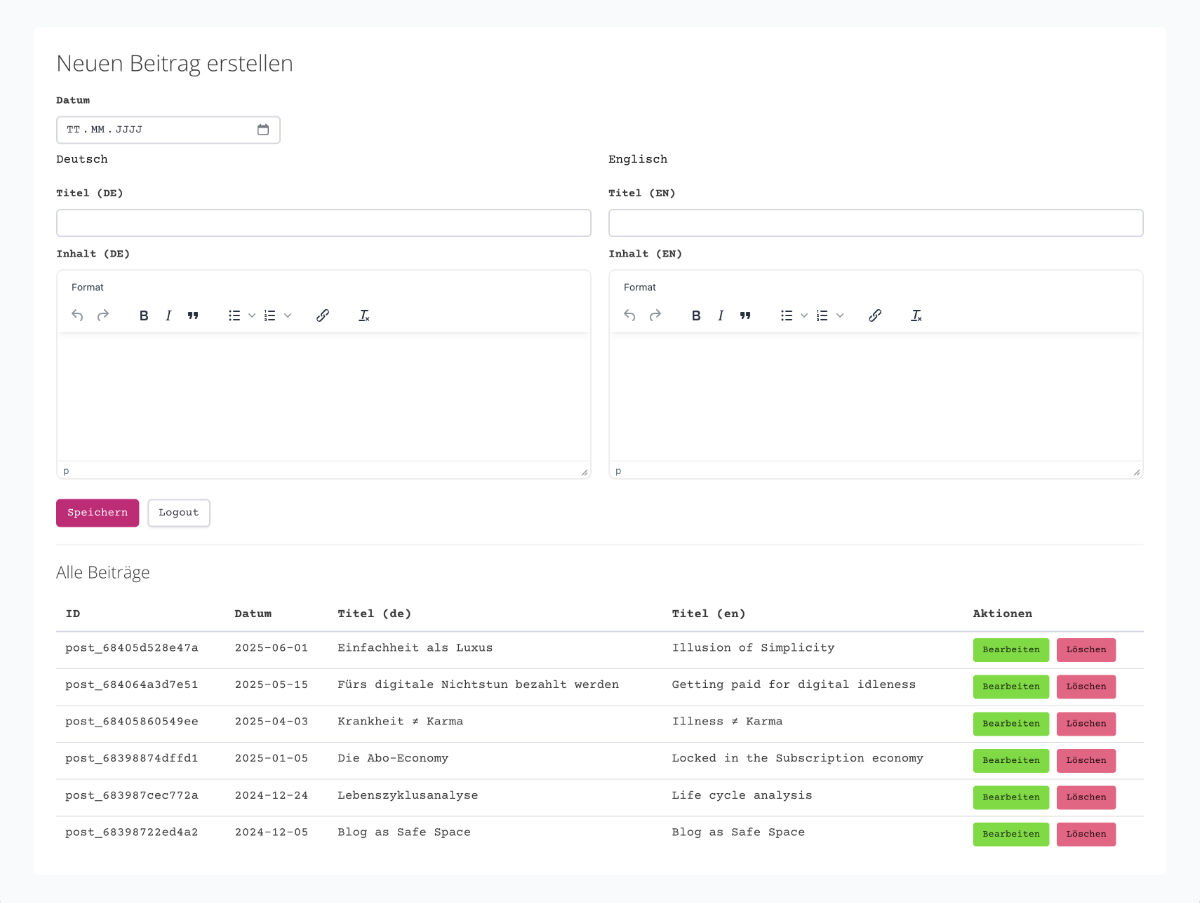This screenshot has height=903, width=1200.
Task: Insert bullet list in the Inhalt (DE) editor
Action: pyautogui.click(x=235, y=315)
